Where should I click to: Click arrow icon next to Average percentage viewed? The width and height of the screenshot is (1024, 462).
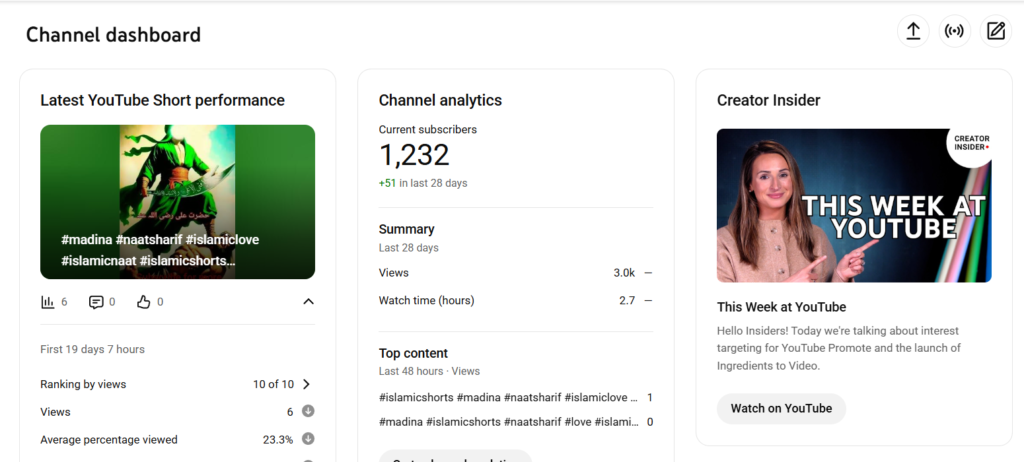point(308,439)
